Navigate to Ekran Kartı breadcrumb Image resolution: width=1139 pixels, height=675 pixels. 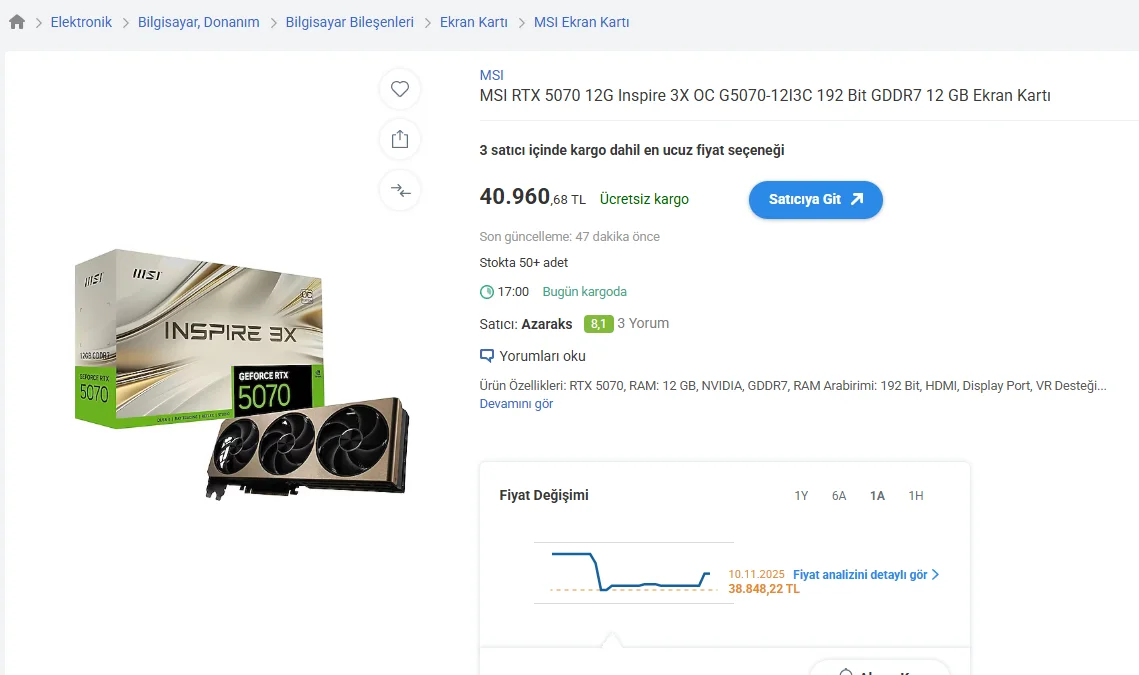[x=473, y=22]
